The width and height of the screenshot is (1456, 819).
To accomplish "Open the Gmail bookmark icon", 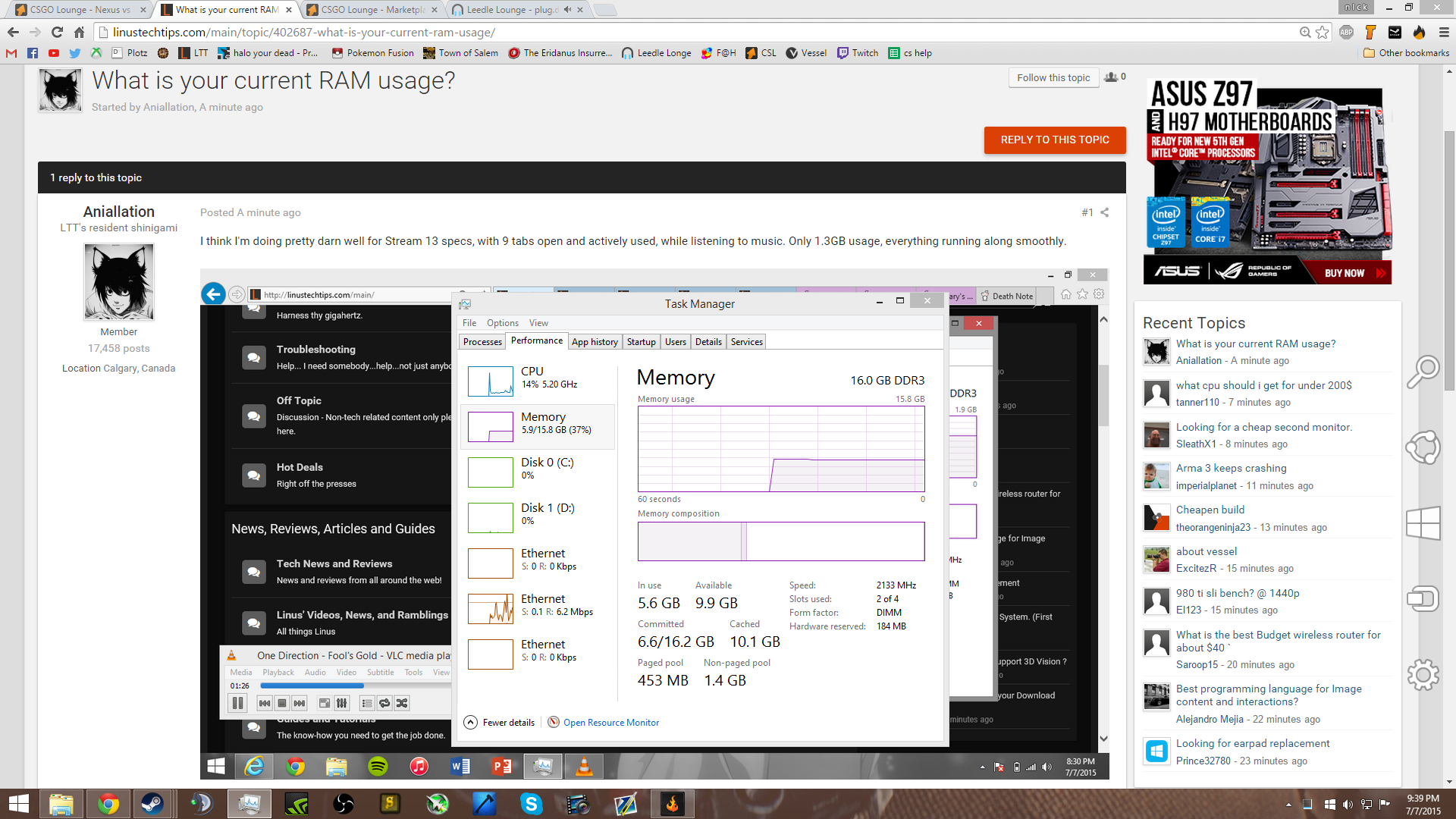I will point(11,53).
